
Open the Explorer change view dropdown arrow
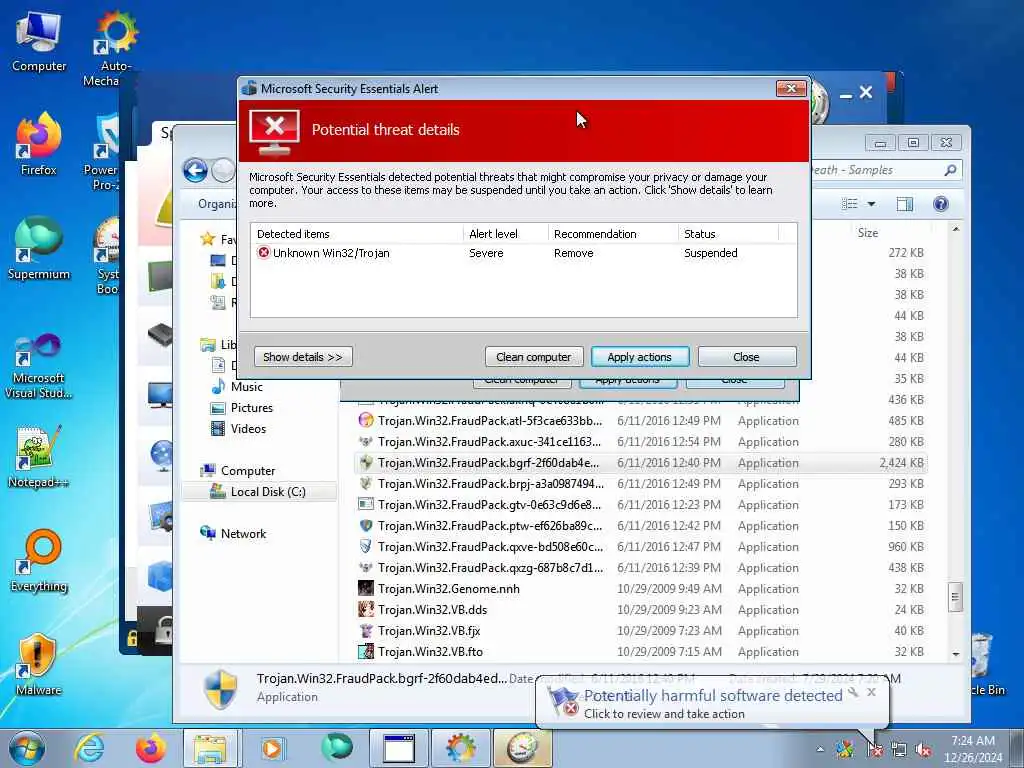(871, 204)
